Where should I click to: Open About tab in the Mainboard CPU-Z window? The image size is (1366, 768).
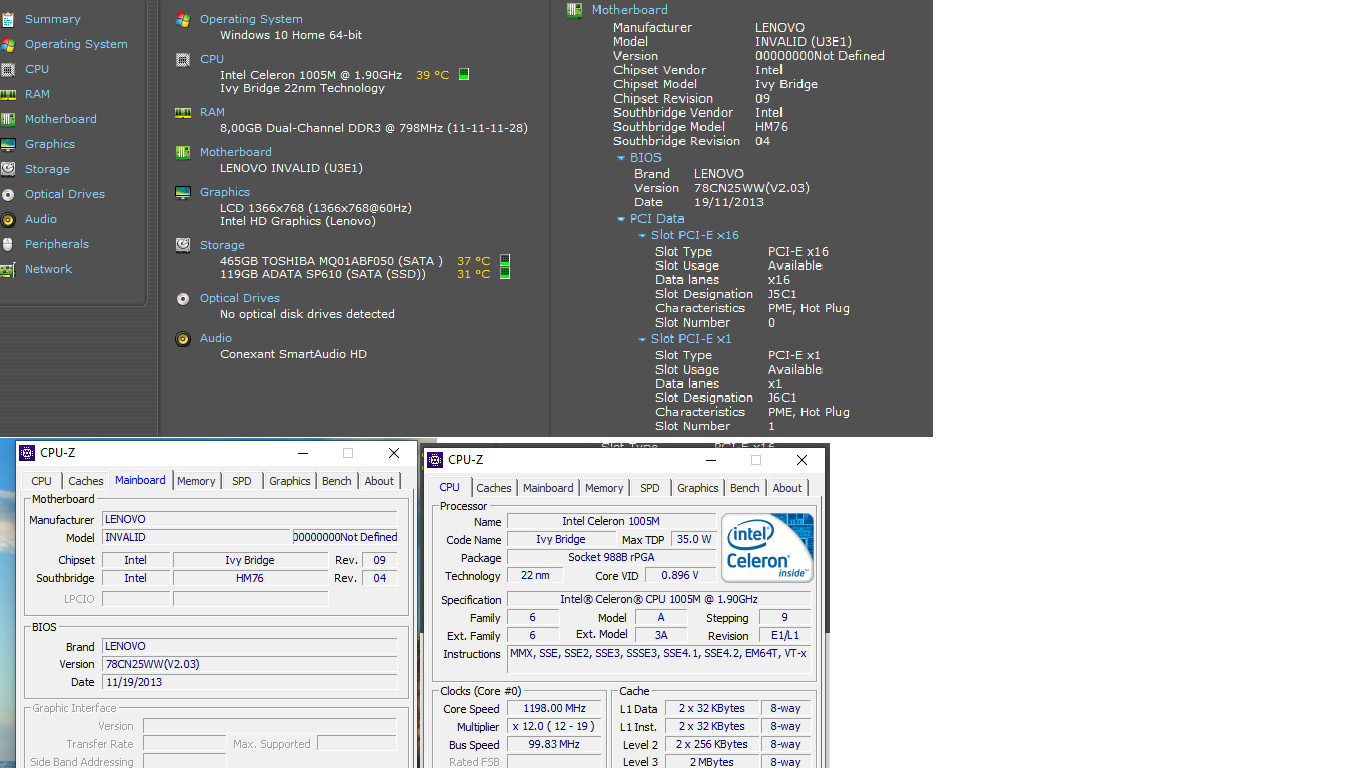pos(379,481)
